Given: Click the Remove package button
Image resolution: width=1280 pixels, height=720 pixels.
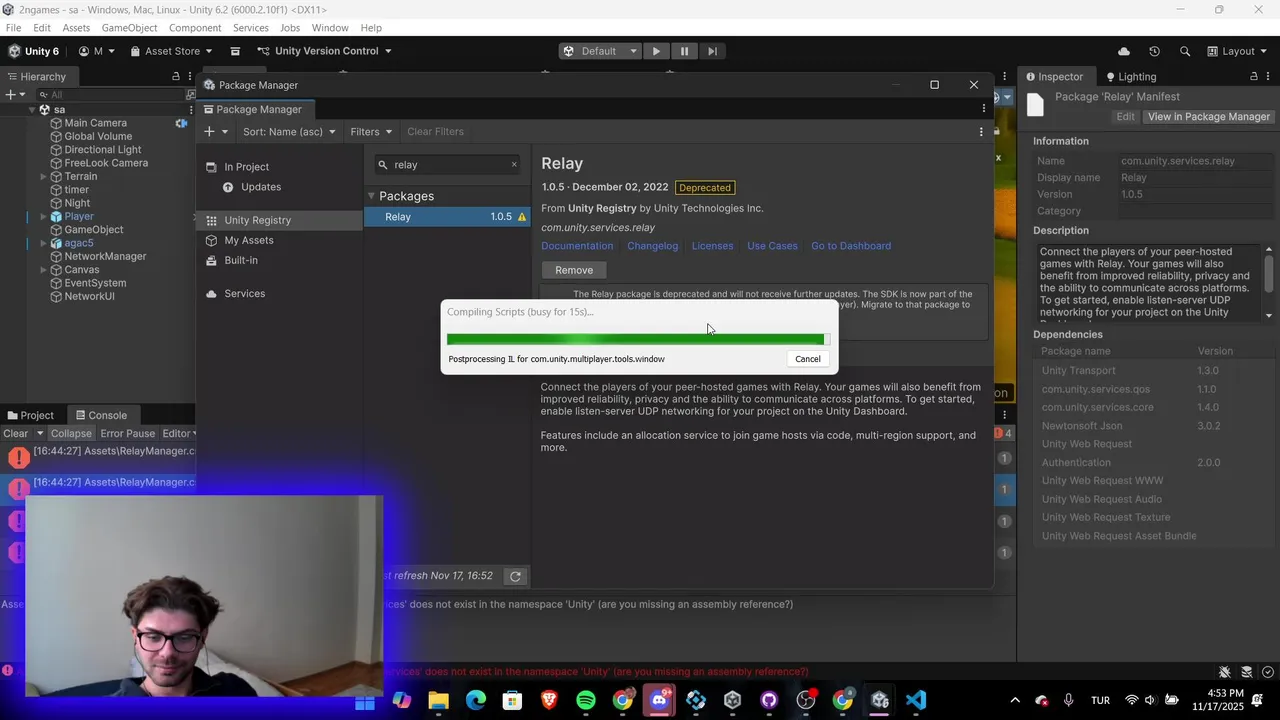Looking at the screenshot, I should 574,270.
